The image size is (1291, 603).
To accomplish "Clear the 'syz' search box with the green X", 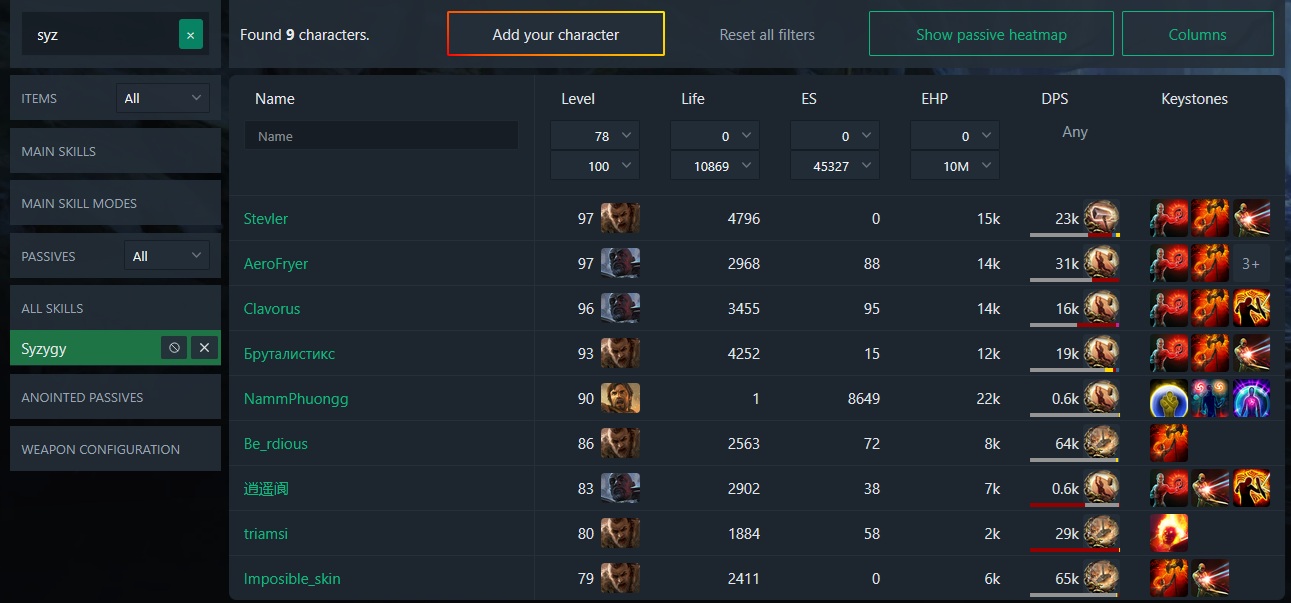I will (191, 35).
